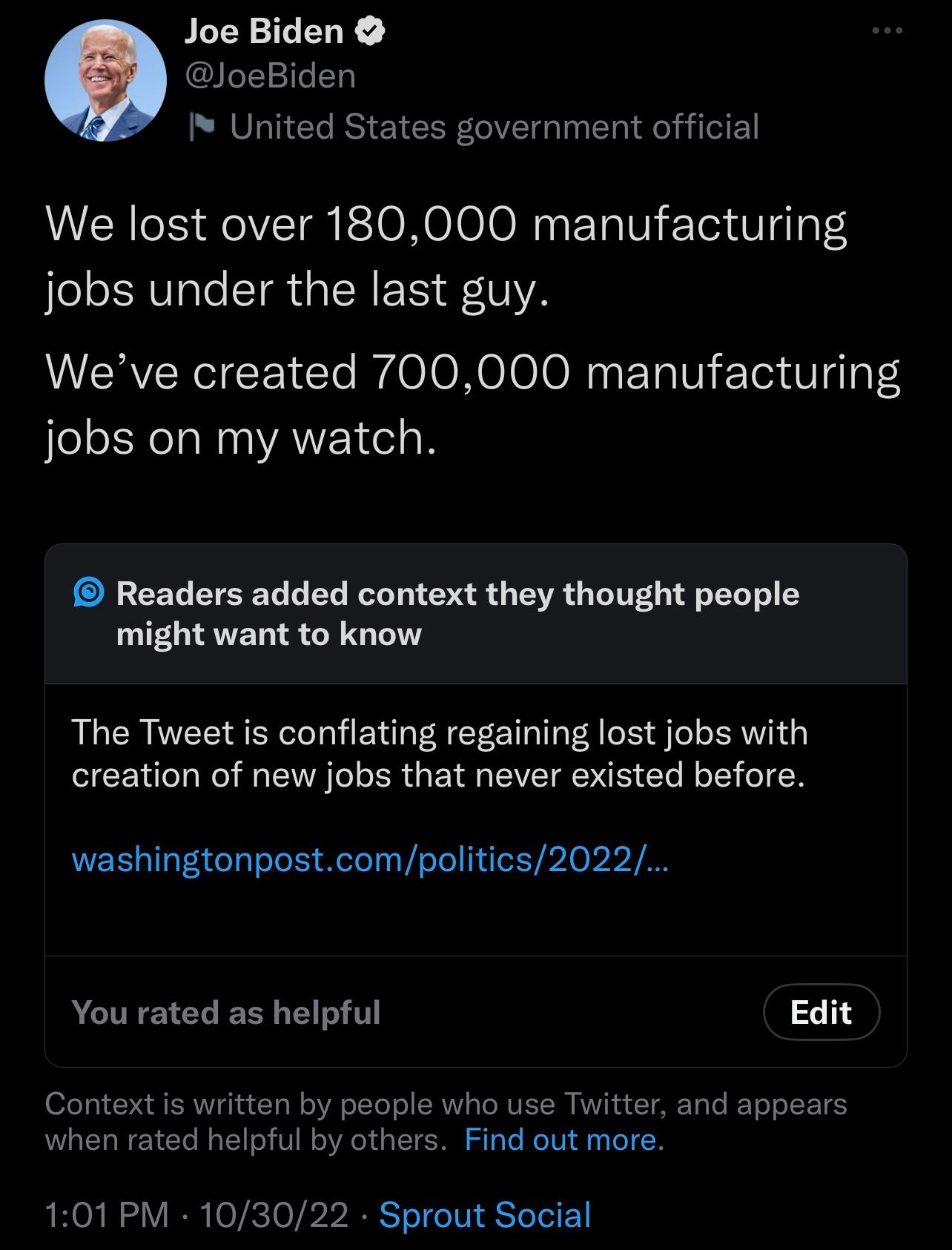Open the three-dot more options menu
952x1250 pixels.
pos(887,31)
